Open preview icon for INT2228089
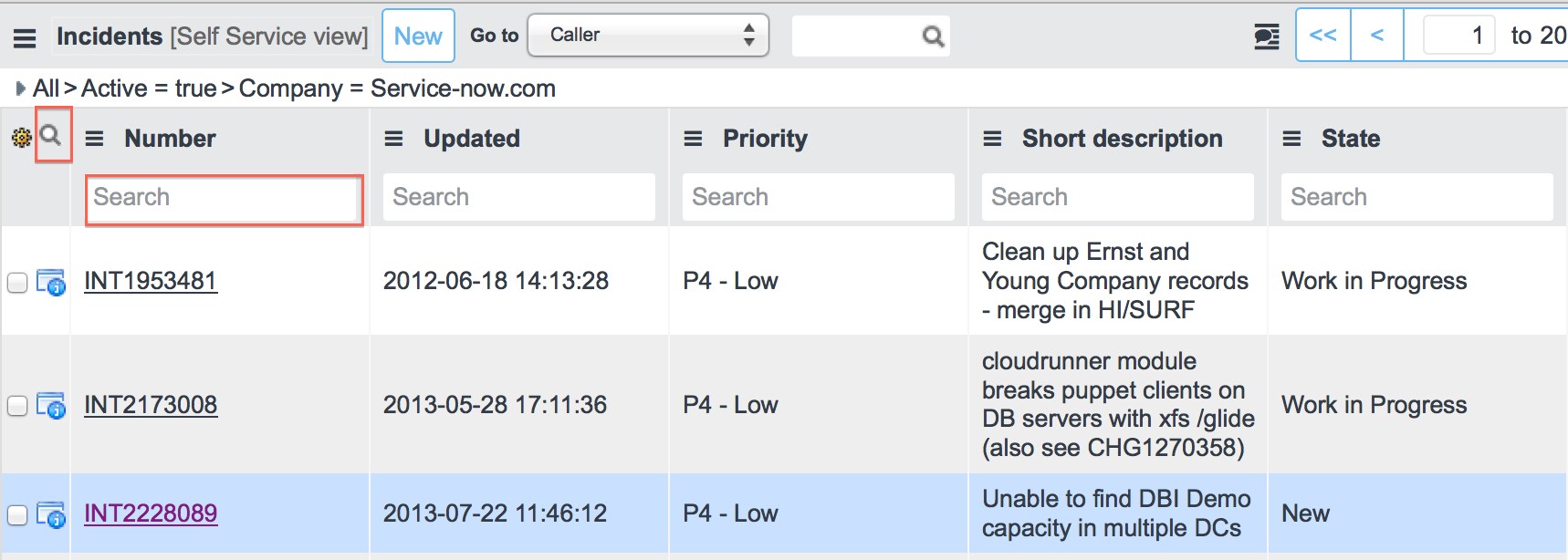The height and width of the screenshot is (560, 1568). click(51, 514)
